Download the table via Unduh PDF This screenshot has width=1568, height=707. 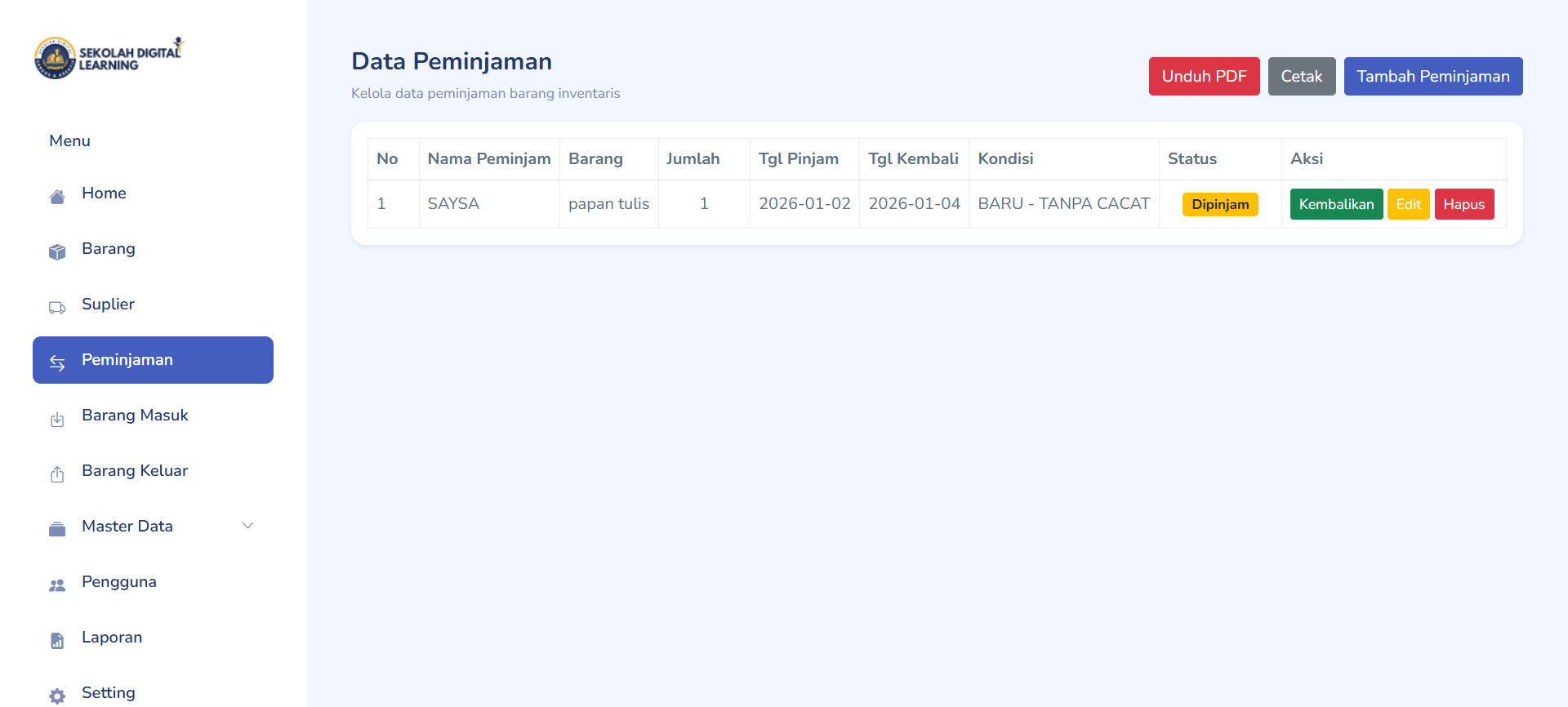pyautogui.click(x=1204, y=77)
